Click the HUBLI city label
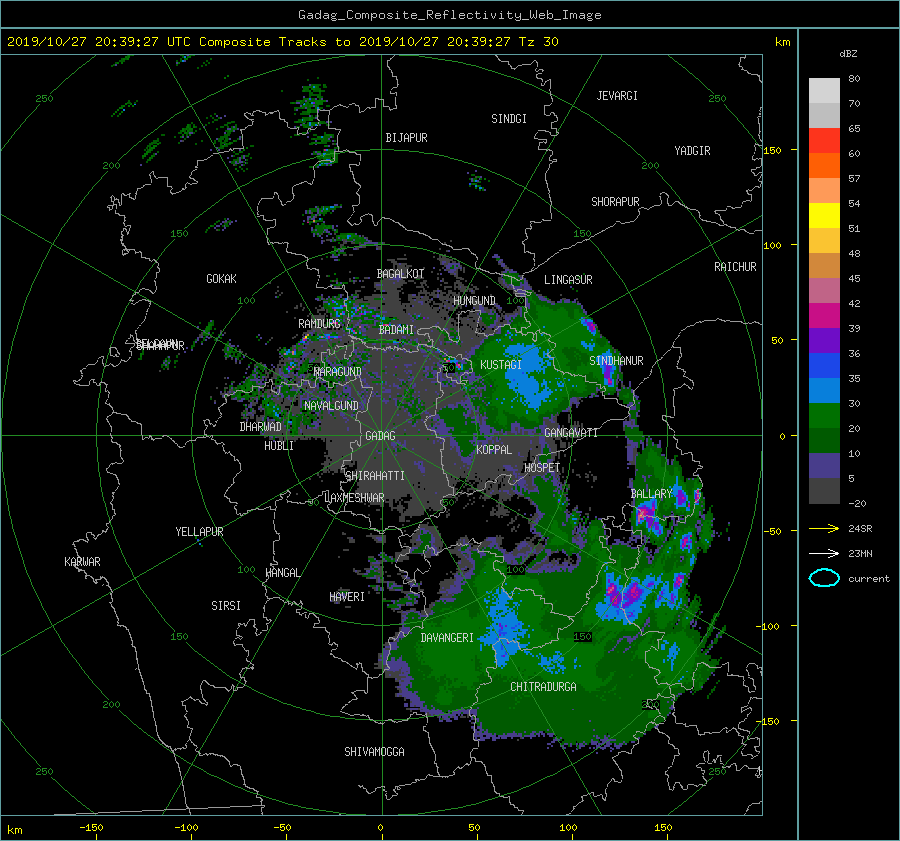Screen dimensions: 900x841 [279, 446]
